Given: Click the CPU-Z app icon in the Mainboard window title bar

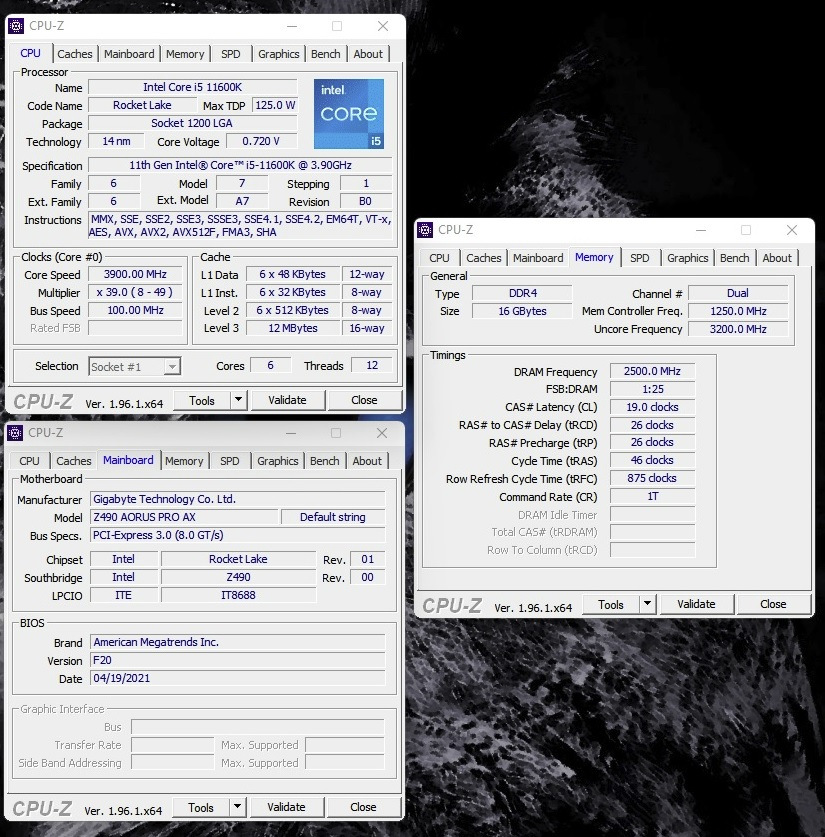Looking at the screenshot, I should pyautogui.click(x=15, y=432).
